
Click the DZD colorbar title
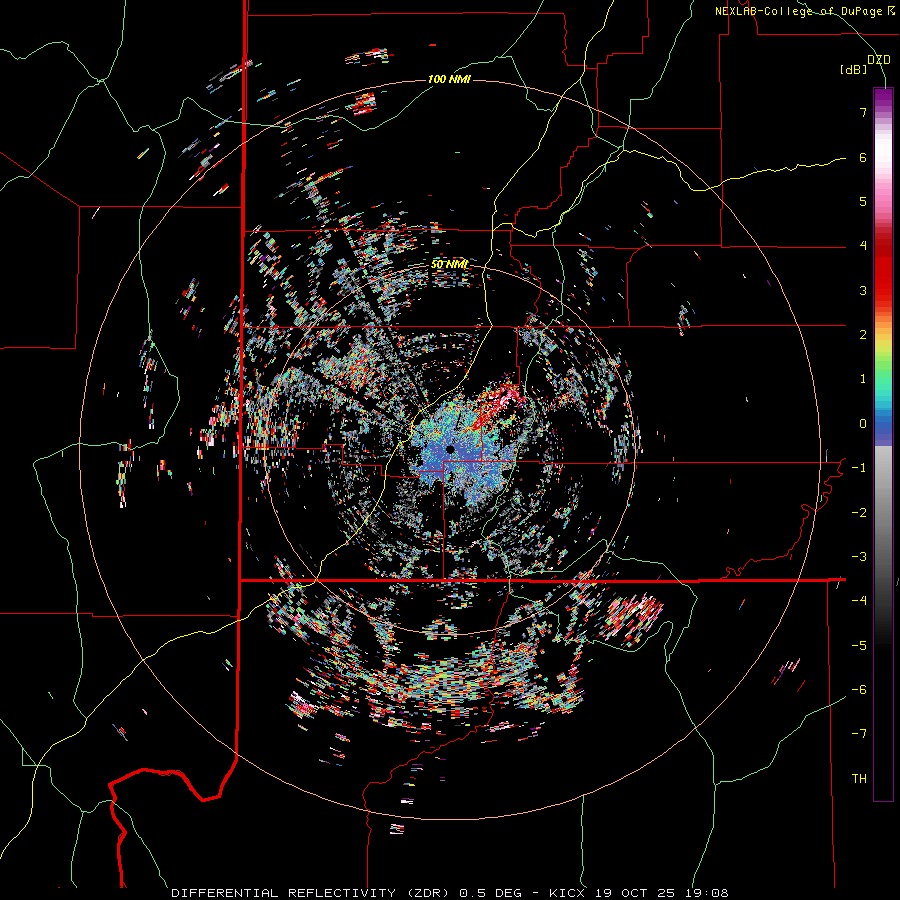879,60
